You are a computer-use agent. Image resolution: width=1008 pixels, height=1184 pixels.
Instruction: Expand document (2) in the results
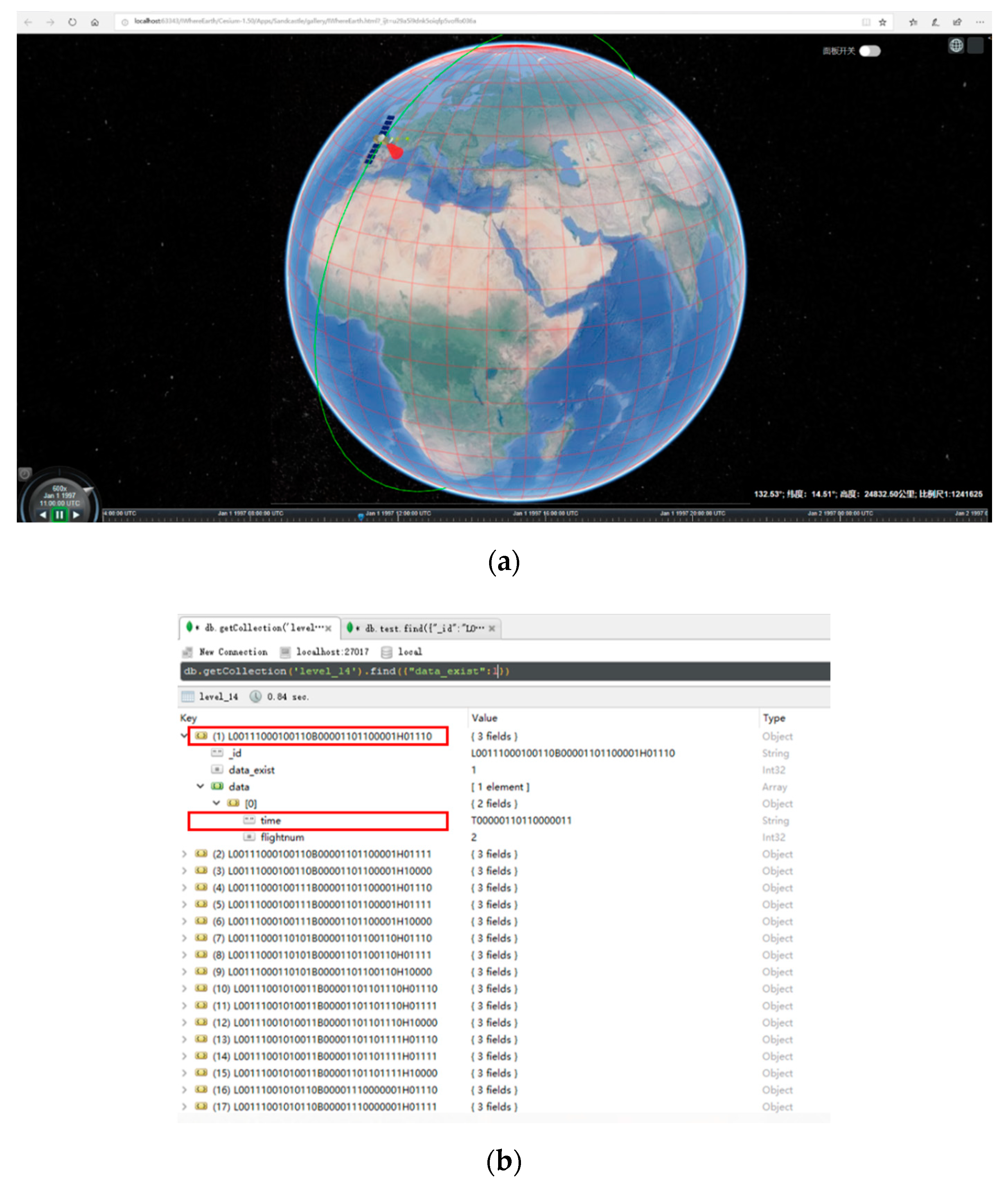[184, 854]
